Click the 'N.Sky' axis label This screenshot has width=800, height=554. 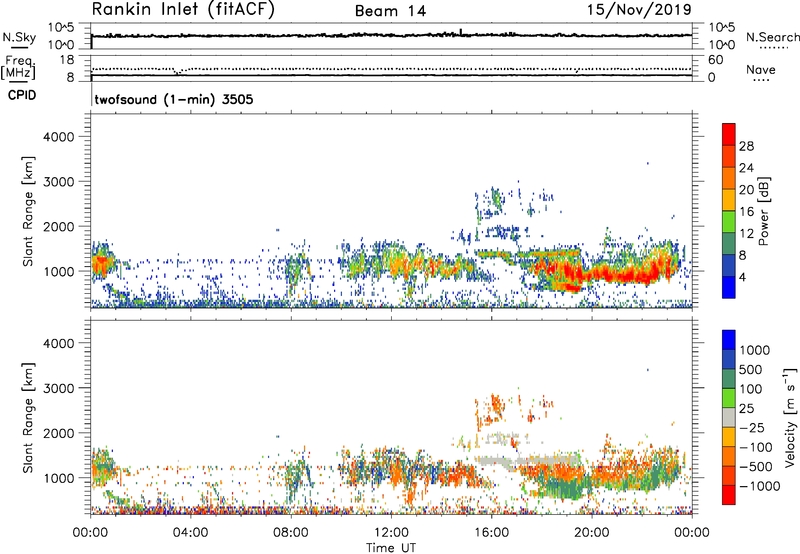coord(19,37)
